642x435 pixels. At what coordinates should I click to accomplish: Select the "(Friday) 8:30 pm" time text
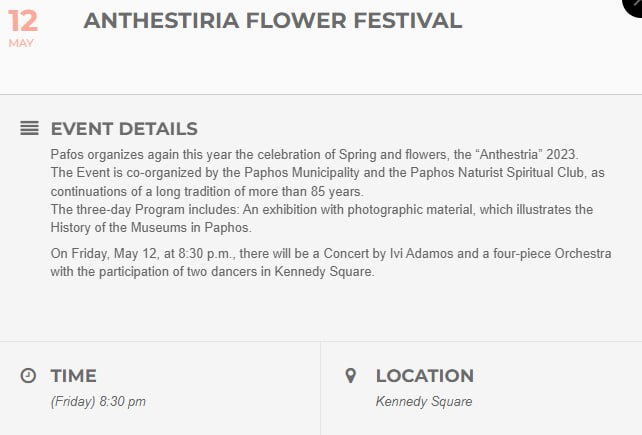tap(98, 402)
